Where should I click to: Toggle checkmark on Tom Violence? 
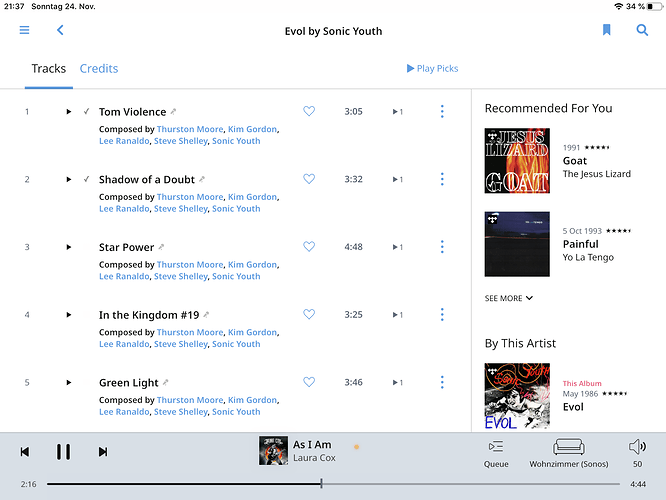click(87, 111)
